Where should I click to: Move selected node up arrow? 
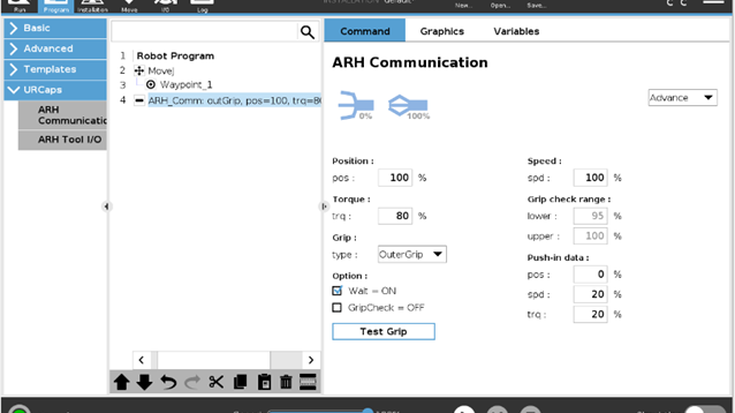pos(122,382)
